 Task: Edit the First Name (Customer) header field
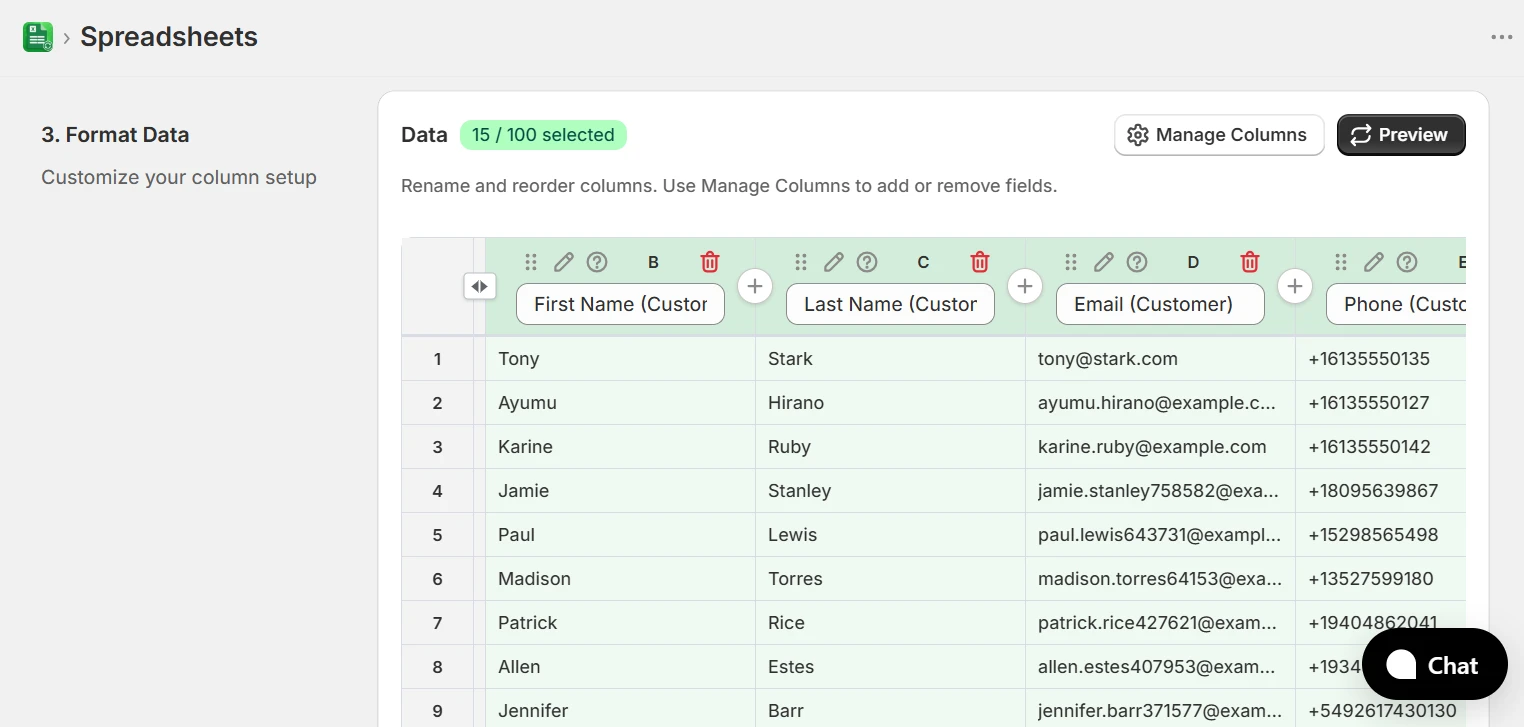(620, 304)
